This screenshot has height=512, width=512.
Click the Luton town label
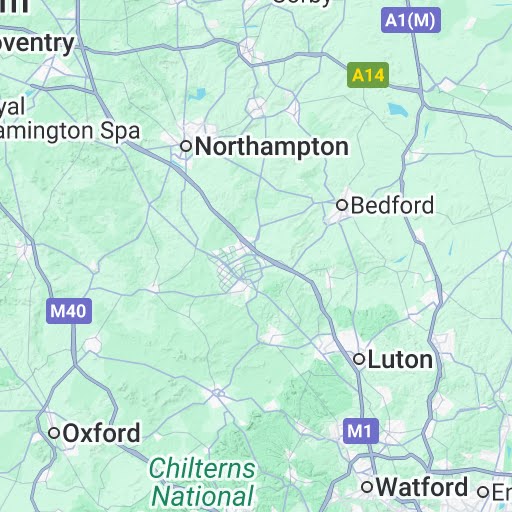tap(400, 360)
